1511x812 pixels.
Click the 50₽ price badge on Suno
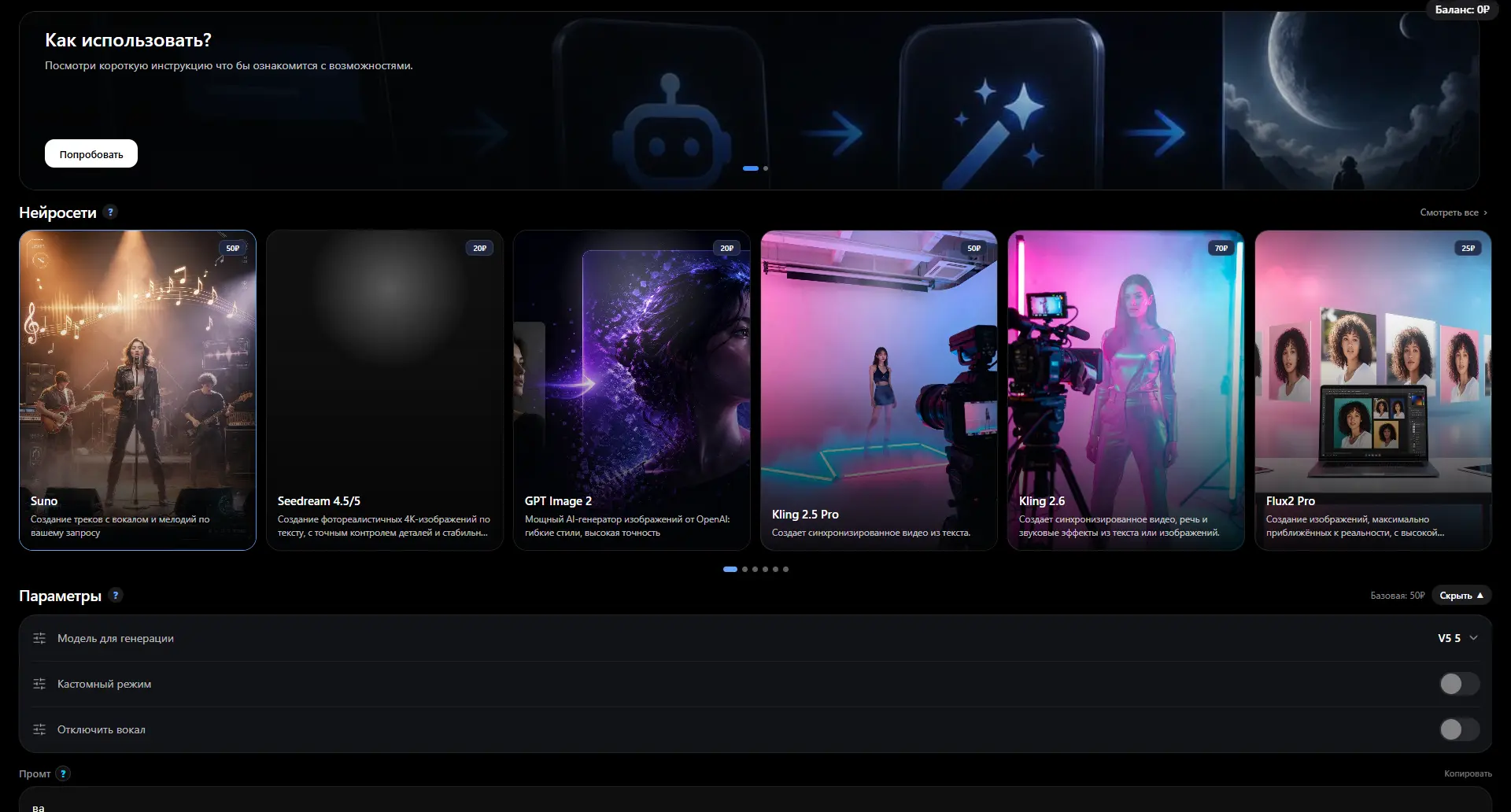coord(233,248)
